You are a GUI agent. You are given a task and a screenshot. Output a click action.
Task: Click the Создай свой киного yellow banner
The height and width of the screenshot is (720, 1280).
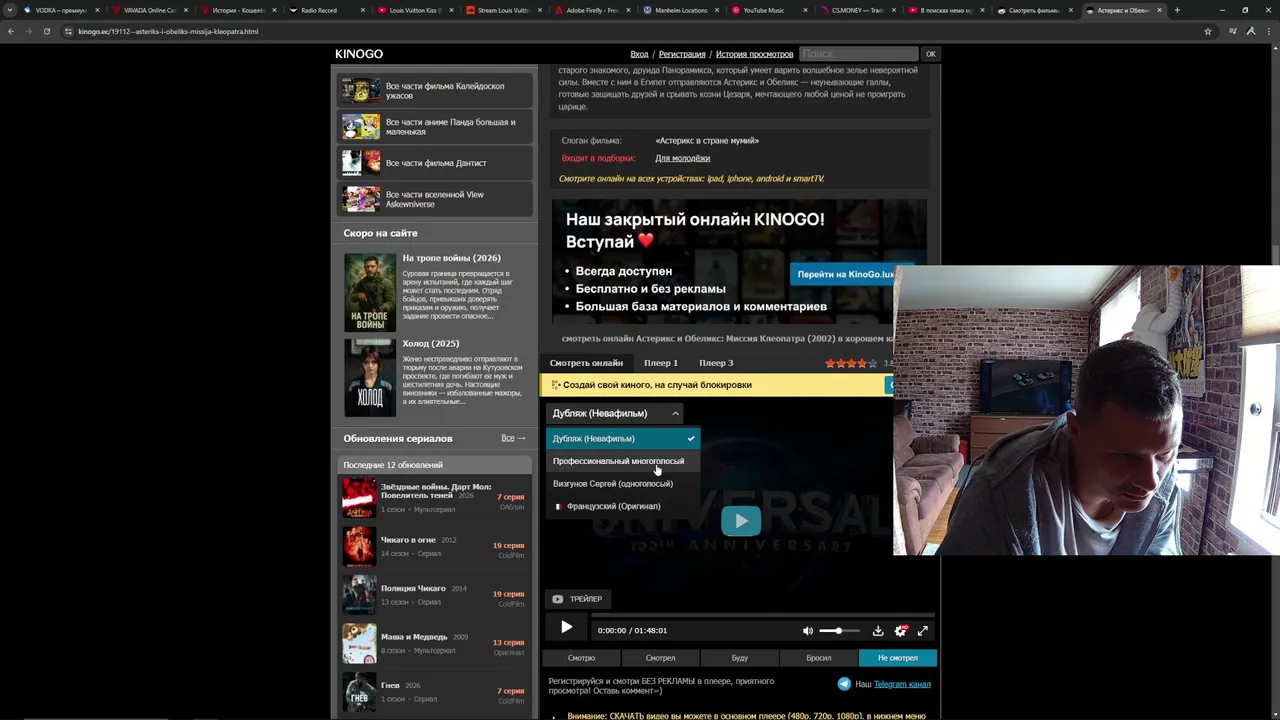point(716,385)
